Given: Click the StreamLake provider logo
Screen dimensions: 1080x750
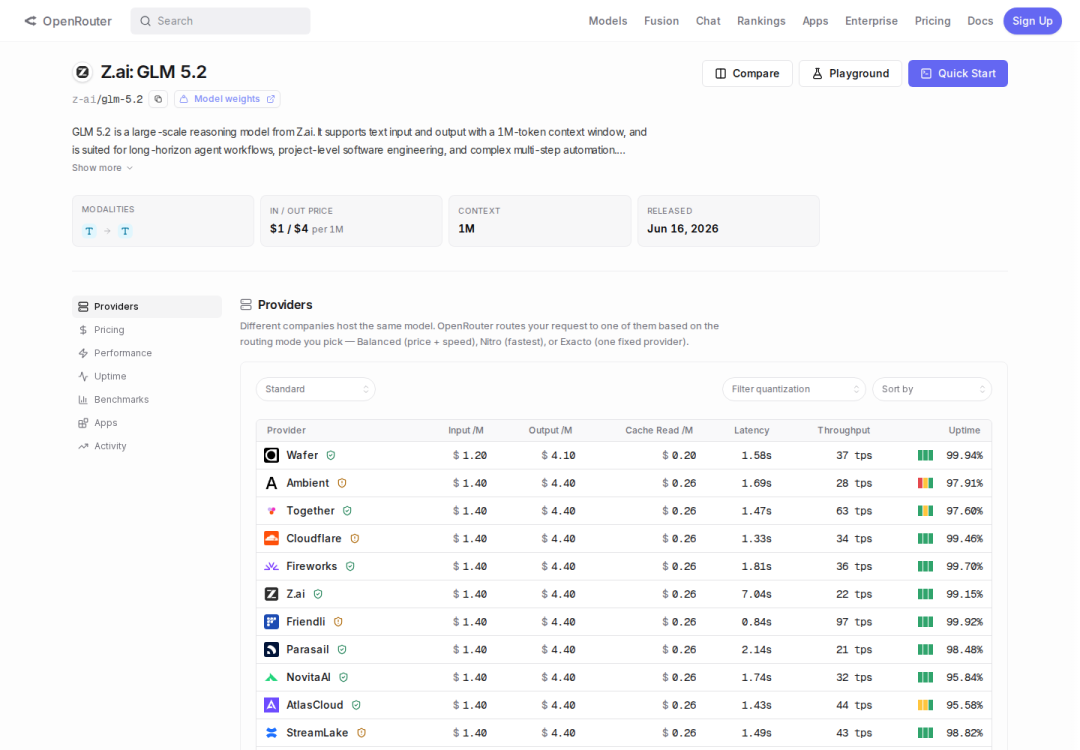Looking at the screenshot, I should point(271,733).
